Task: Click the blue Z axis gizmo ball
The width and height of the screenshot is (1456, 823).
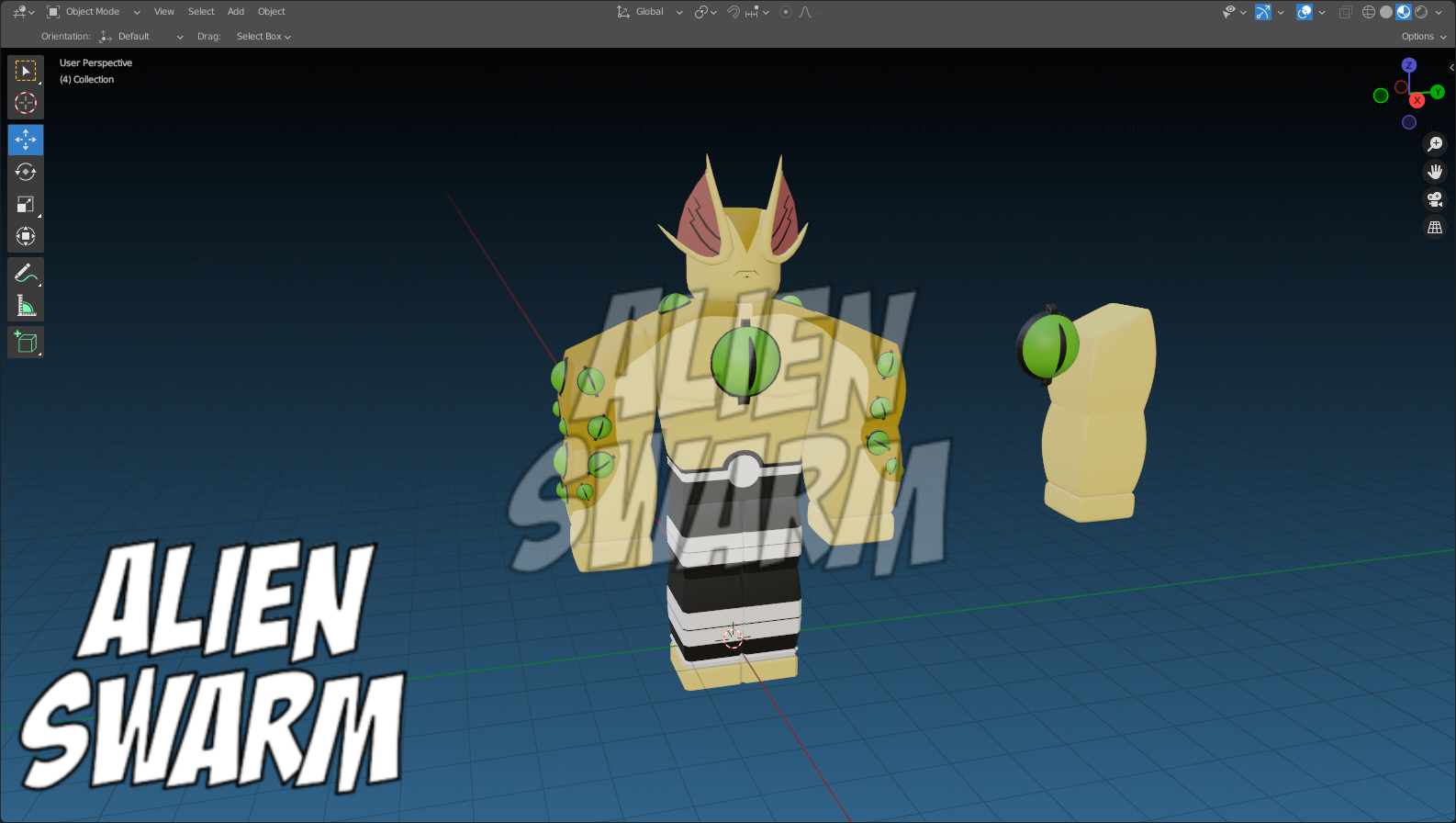Action: (x=1409, y=65)
